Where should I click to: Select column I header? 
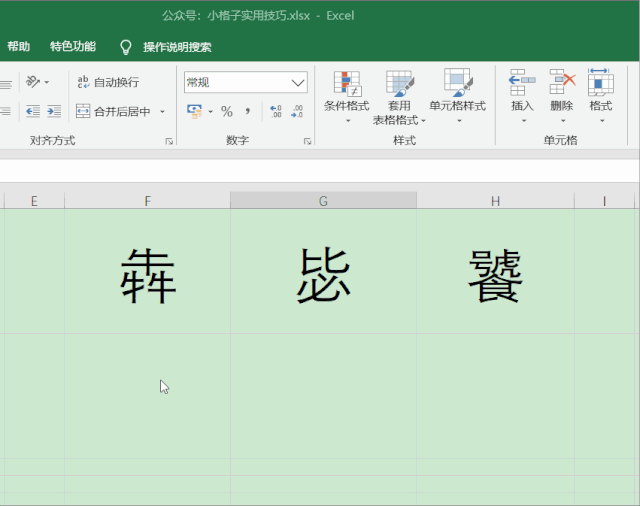tap(604, 201)
